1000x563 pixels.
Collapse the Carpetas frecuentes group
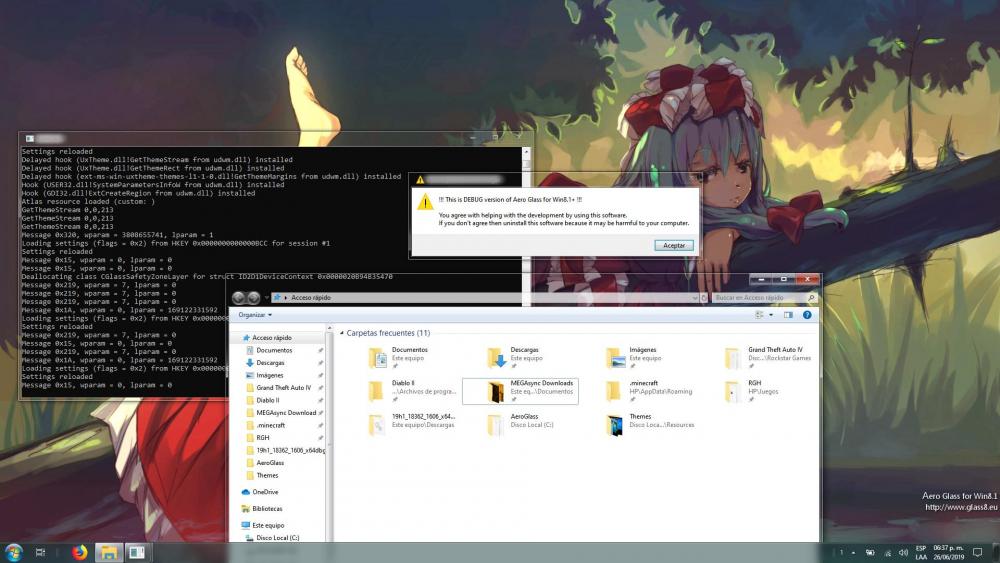tap(342, 333)
